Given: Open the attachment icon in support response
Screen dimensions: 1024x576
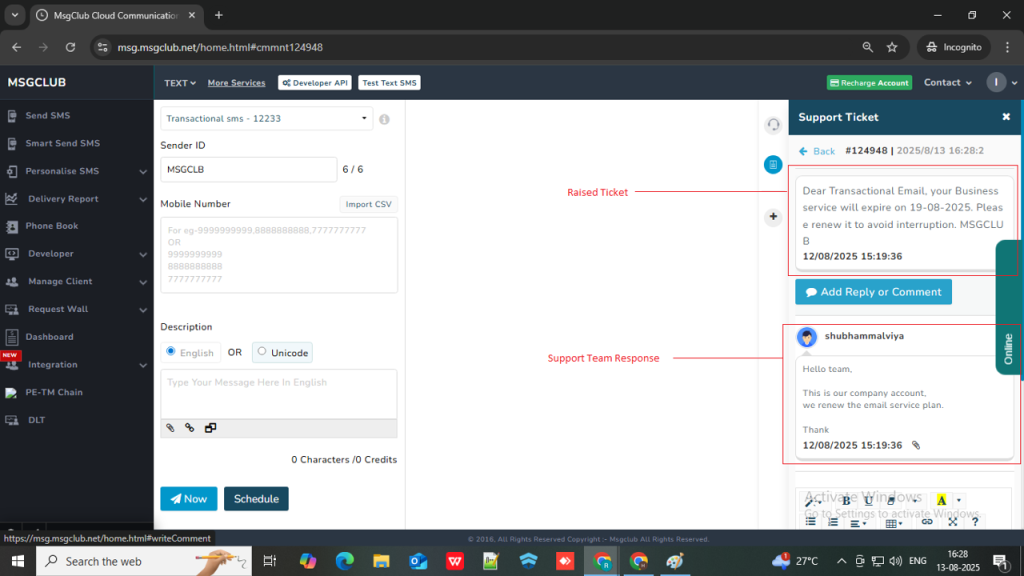Looking at the screenshot, I should tap(916, 445).
